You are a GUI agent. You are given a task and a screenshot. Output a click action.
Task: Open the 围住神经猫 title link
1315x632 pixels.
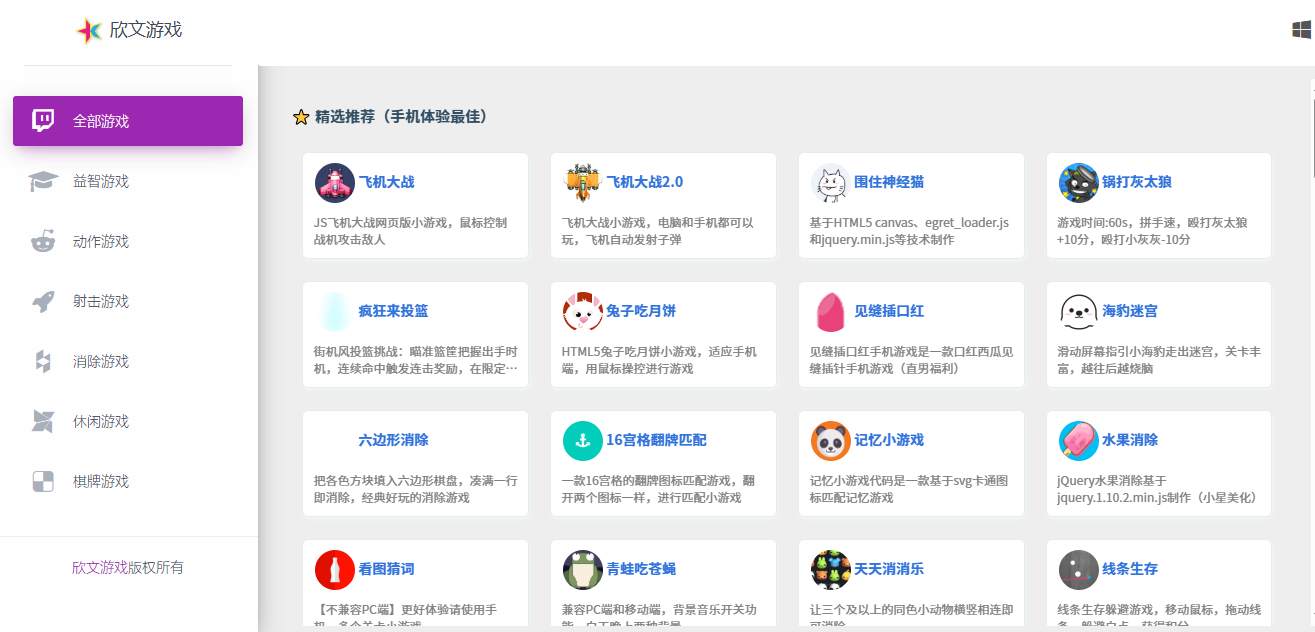tap(889, 182)
